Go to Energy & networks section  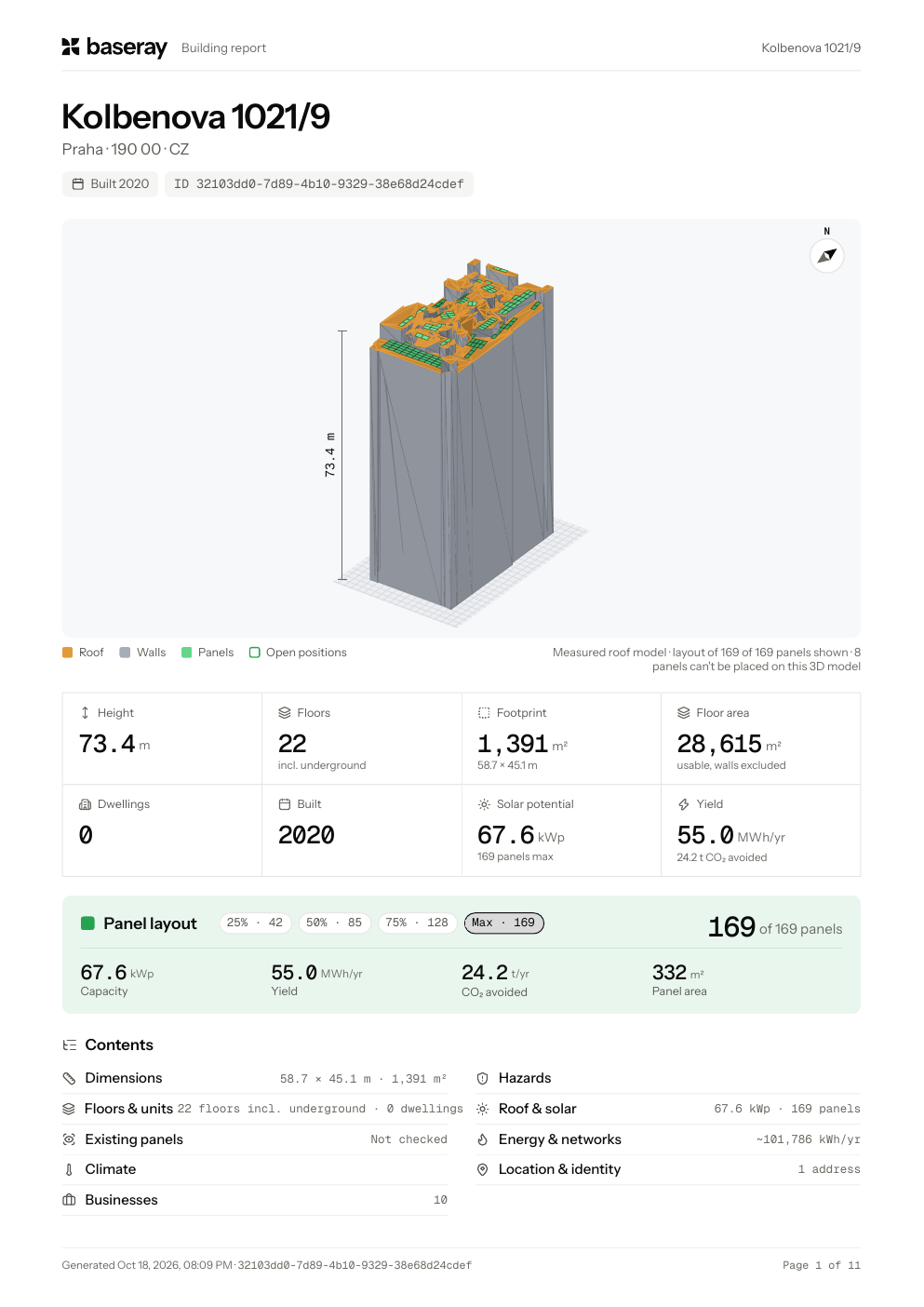(668, 1139)
